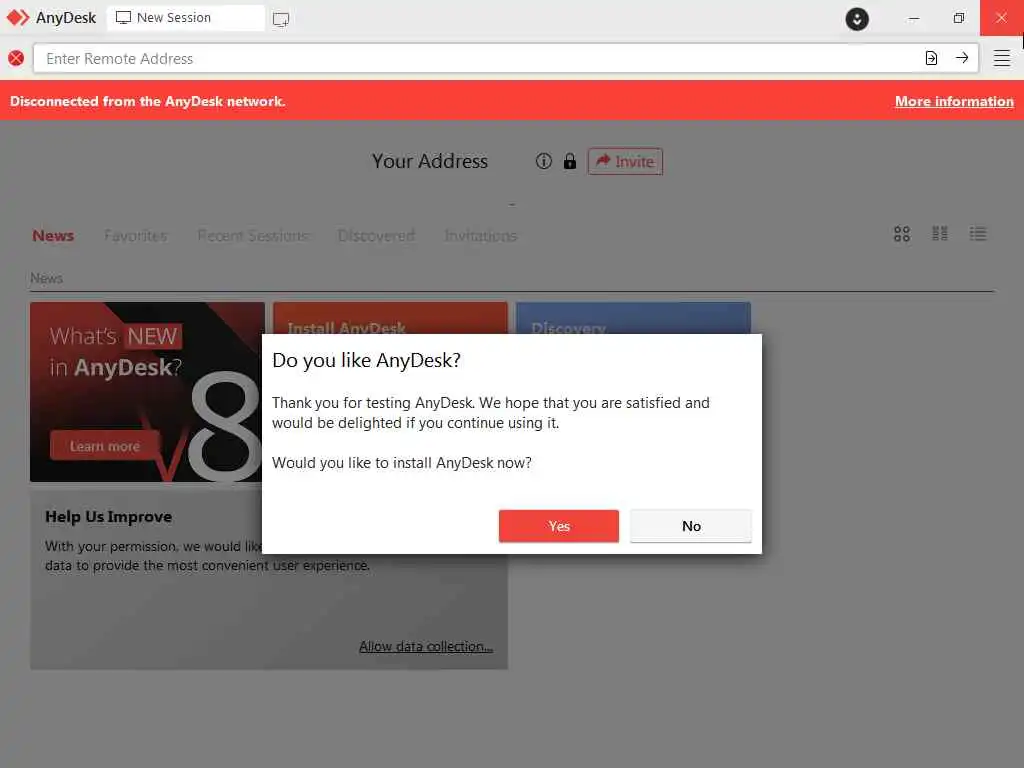
Task: Close the AnyDesk window
Action: click(x=1001, y=18)
